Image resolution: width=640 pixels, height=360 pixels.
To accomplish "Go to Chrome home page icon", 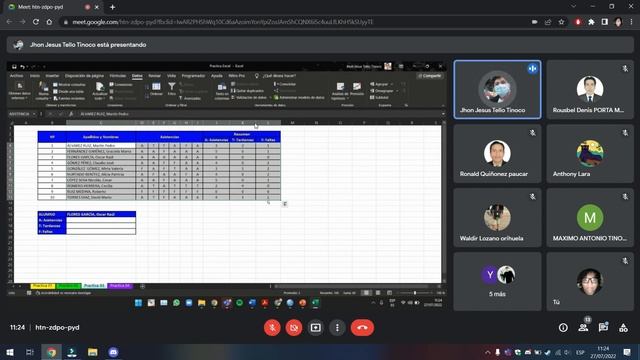I will pos(49,22).
